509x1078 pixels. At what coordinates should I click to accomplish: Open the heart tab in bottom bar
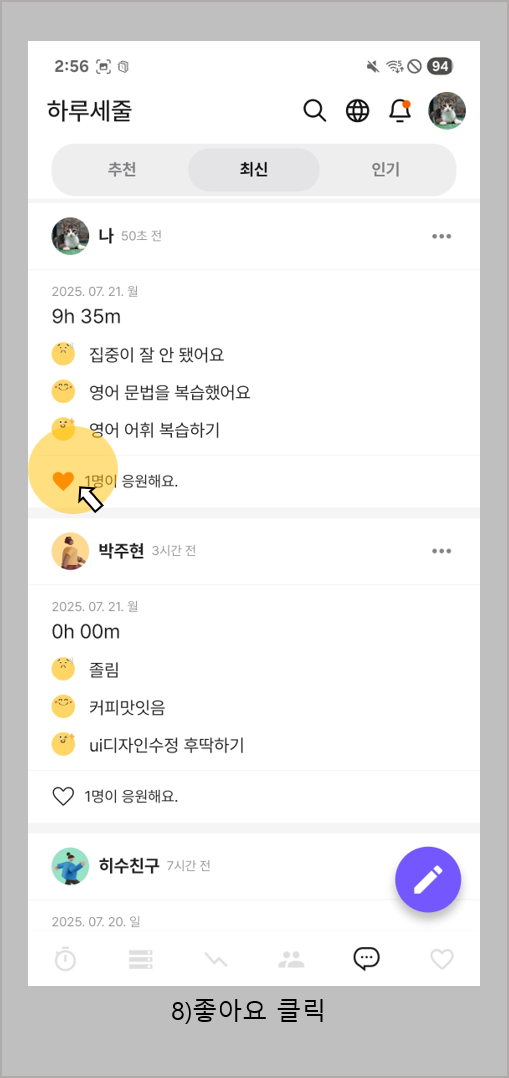coord(442,959)
